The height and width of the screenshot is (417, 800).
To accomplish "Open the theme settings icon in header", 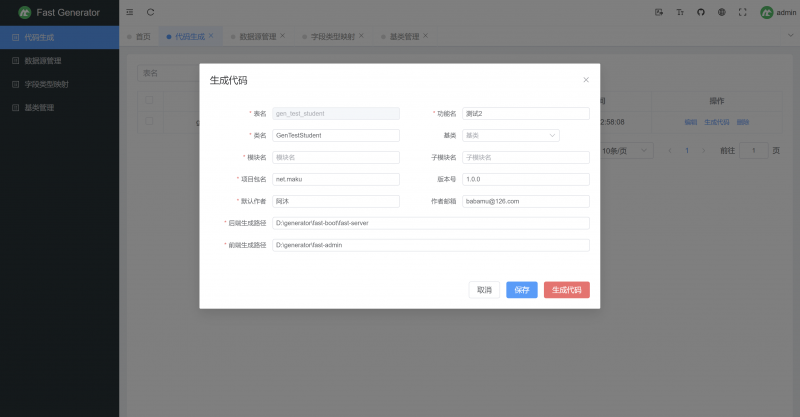I will [659, 12].
